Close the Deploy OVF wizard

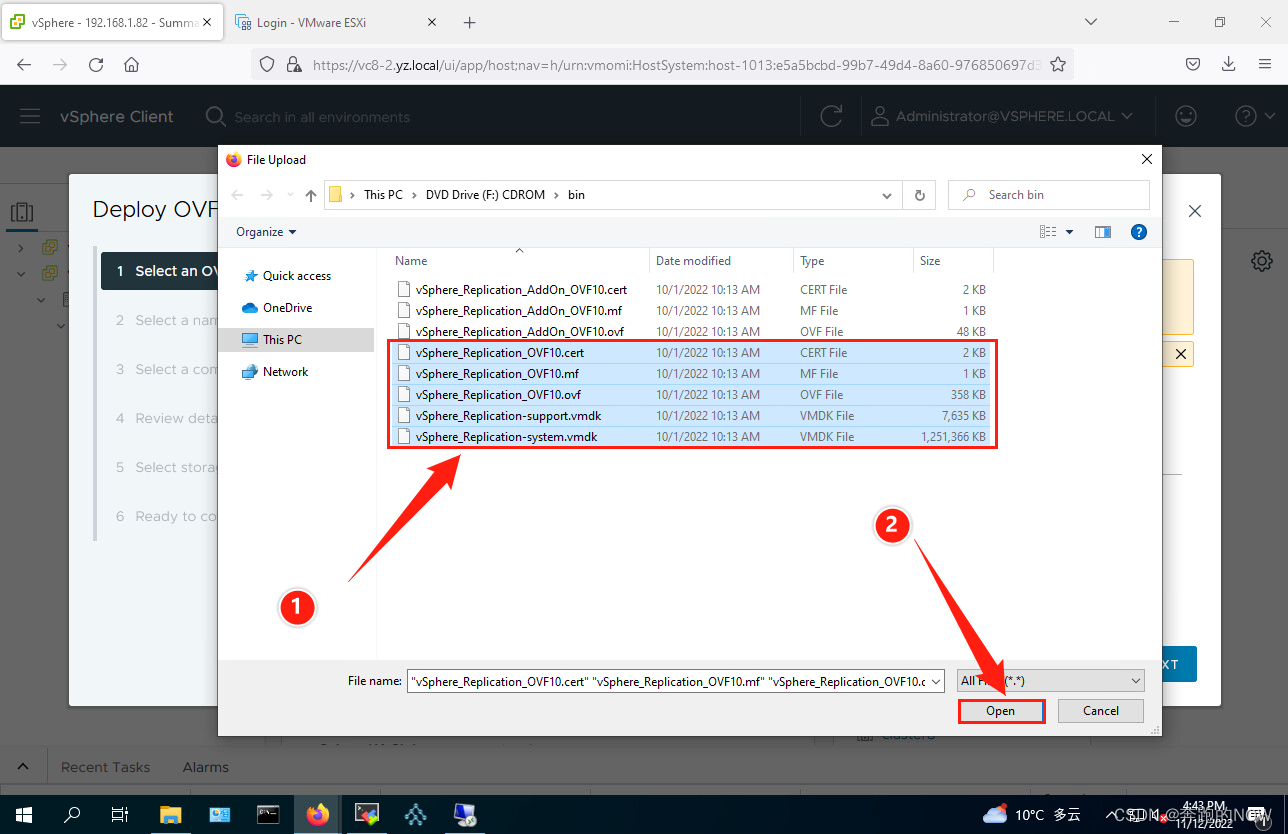click(1194, 211)
